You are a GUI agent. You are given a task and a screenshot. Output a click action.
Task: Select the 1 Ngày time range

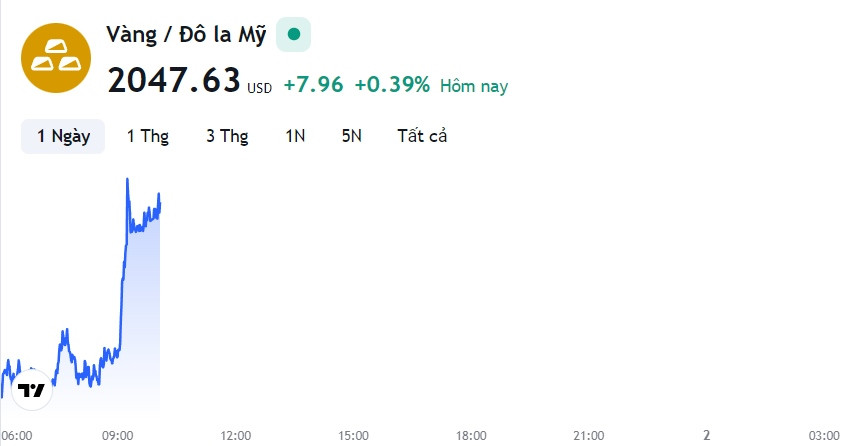click(x=63, y=136)
